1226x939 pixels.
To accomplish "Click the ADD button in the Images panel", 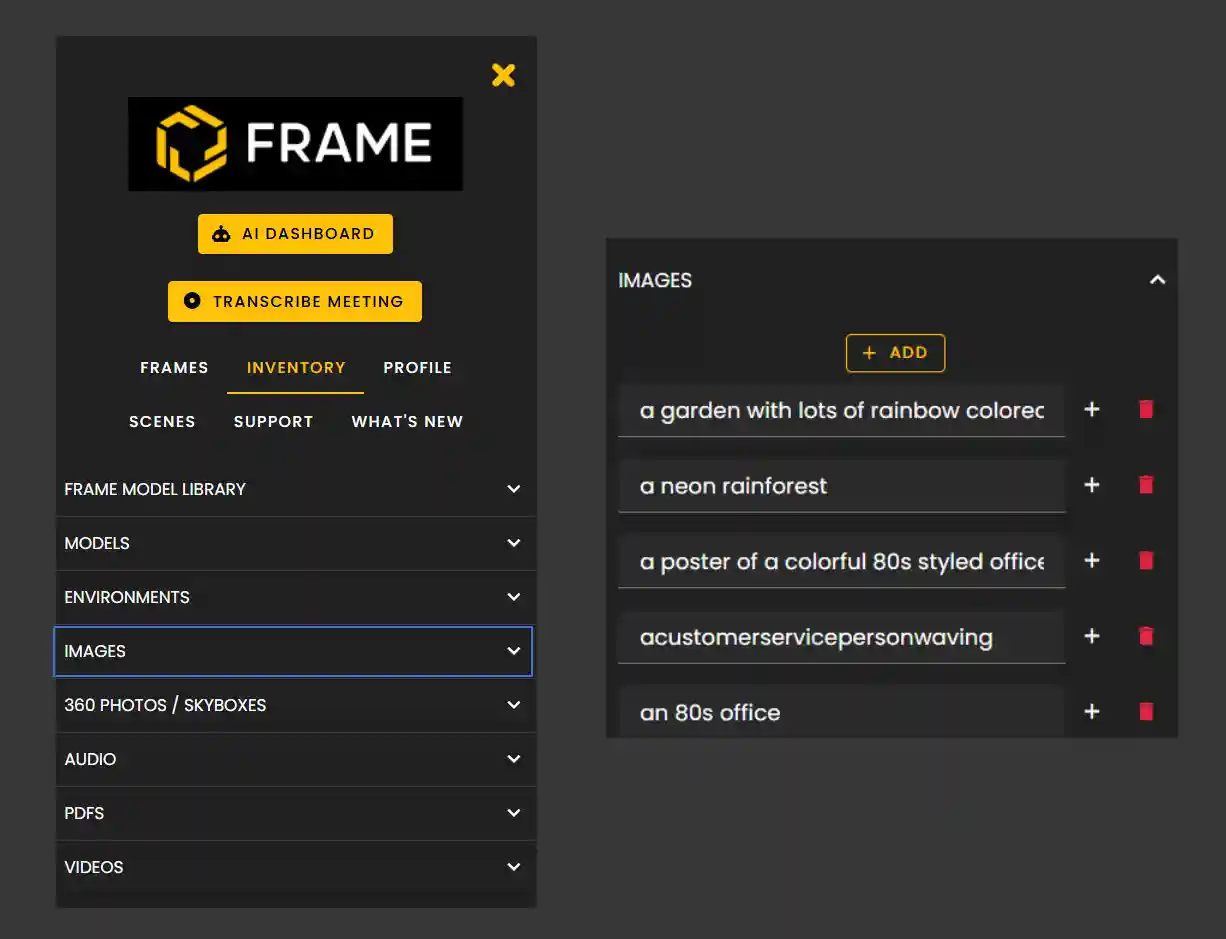I will click(x=895, y=353).
